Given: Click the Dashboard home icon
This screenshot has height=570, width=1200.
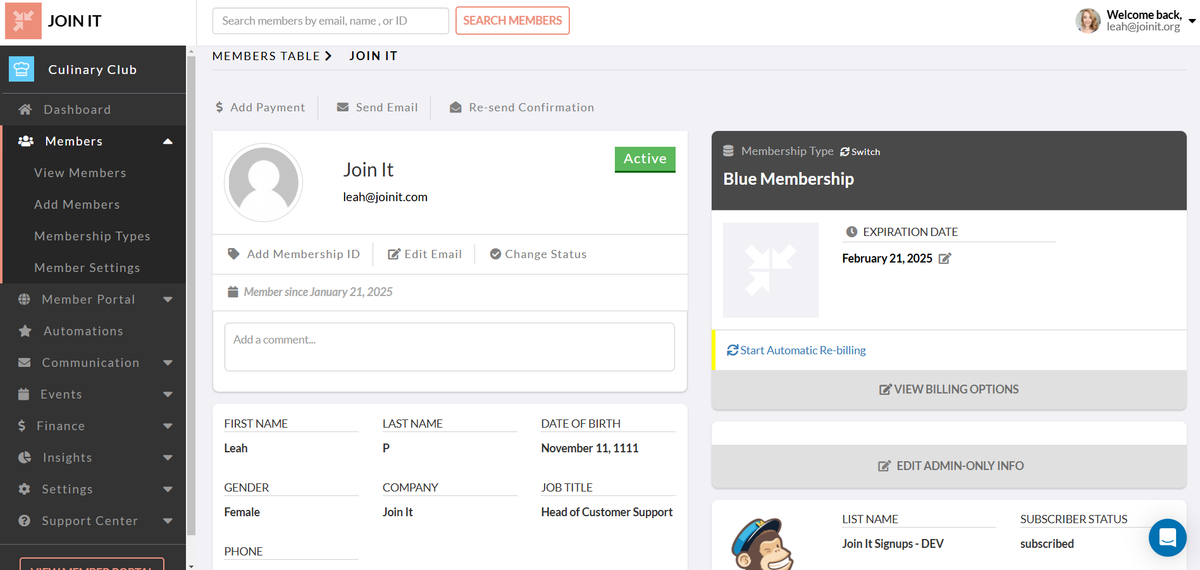Looking at the screenshot, I should click(x=25, y=109).
